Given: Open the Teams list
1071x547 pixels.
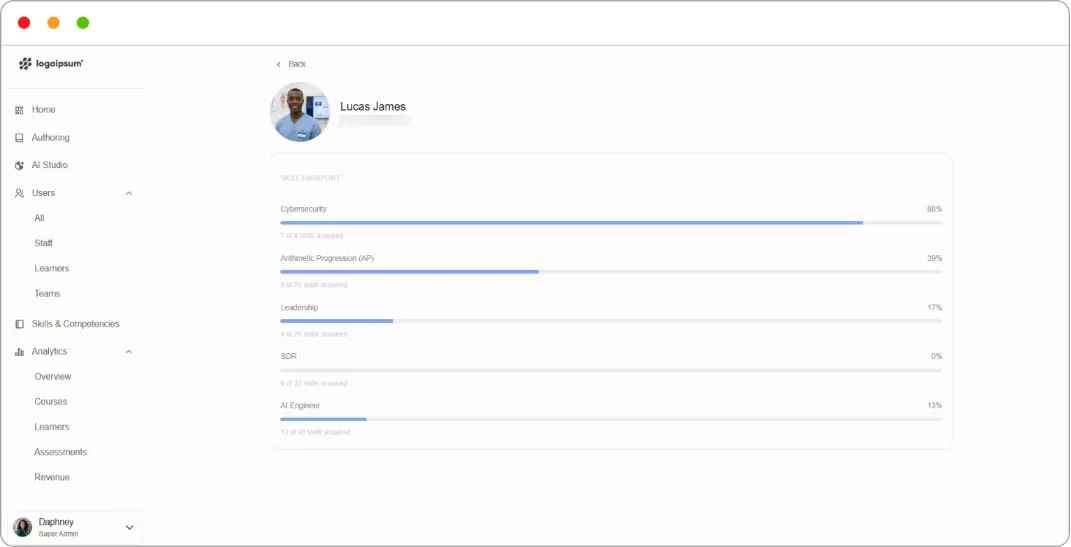Looking at the screenshot, I should click(x=47, y=294).
